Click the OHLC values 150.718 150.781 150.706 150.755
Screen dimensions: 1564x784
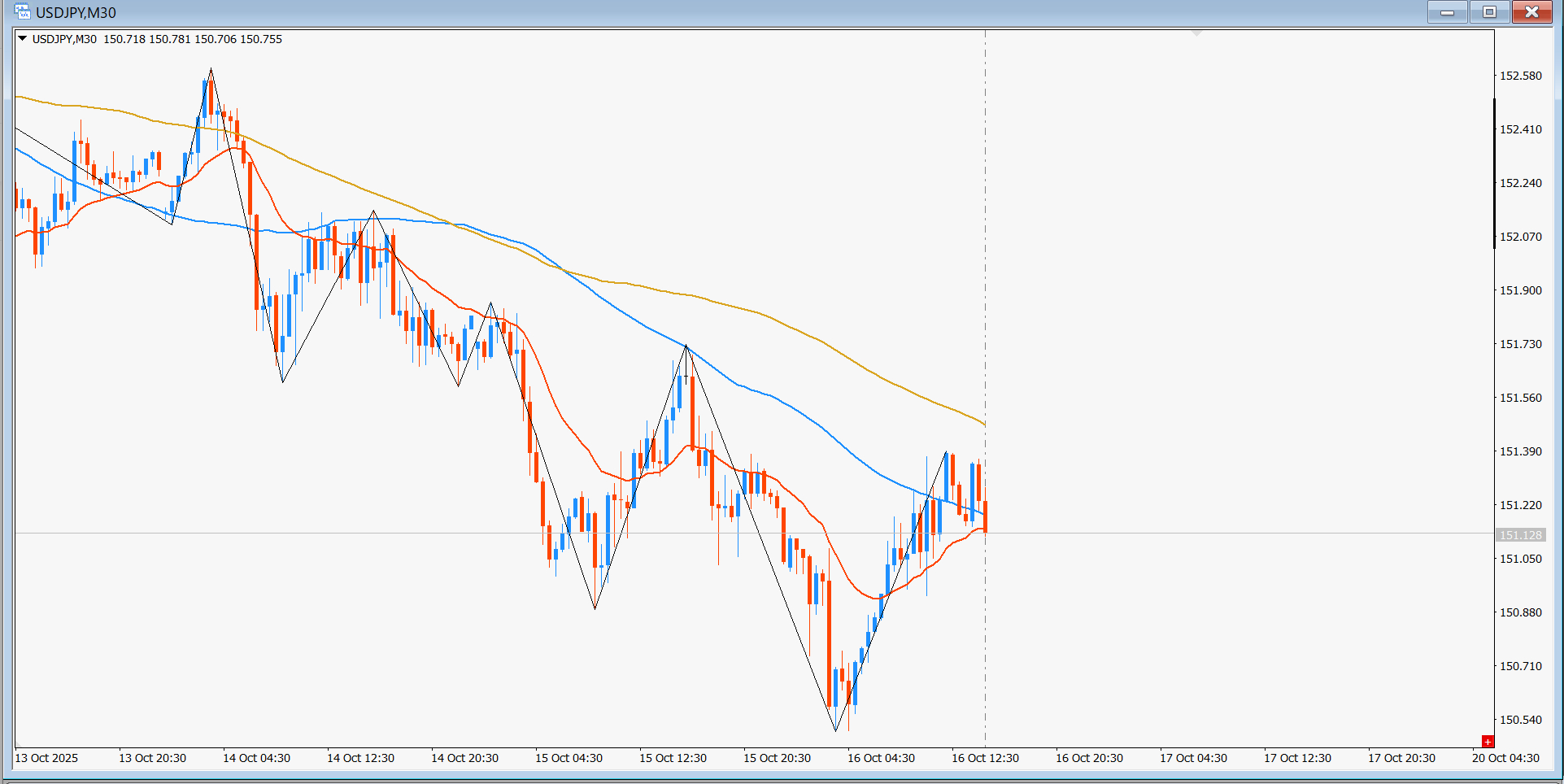[x=193, y=39]
